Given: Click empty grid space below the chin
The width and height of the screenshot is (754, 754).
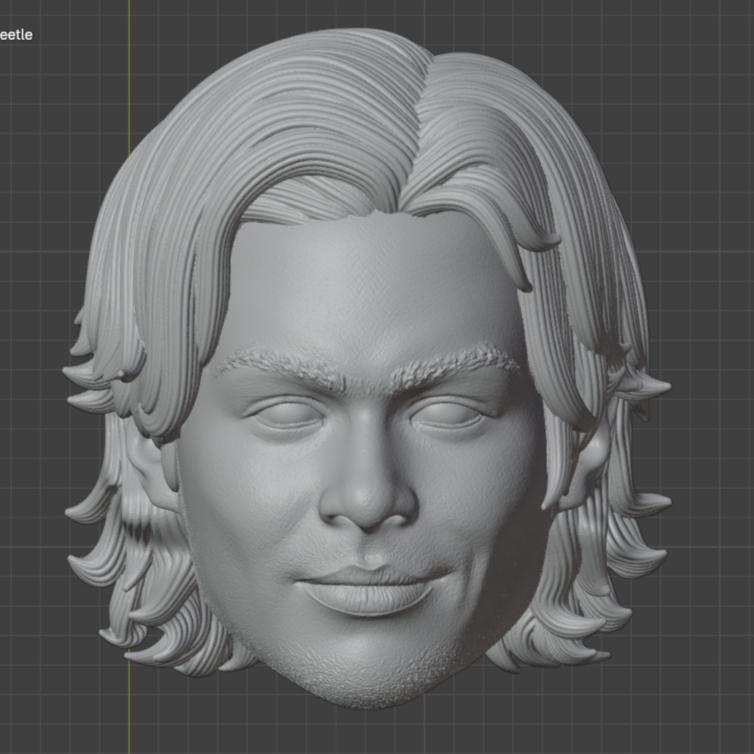Looking at the screenshot, I should pos(372,730).
